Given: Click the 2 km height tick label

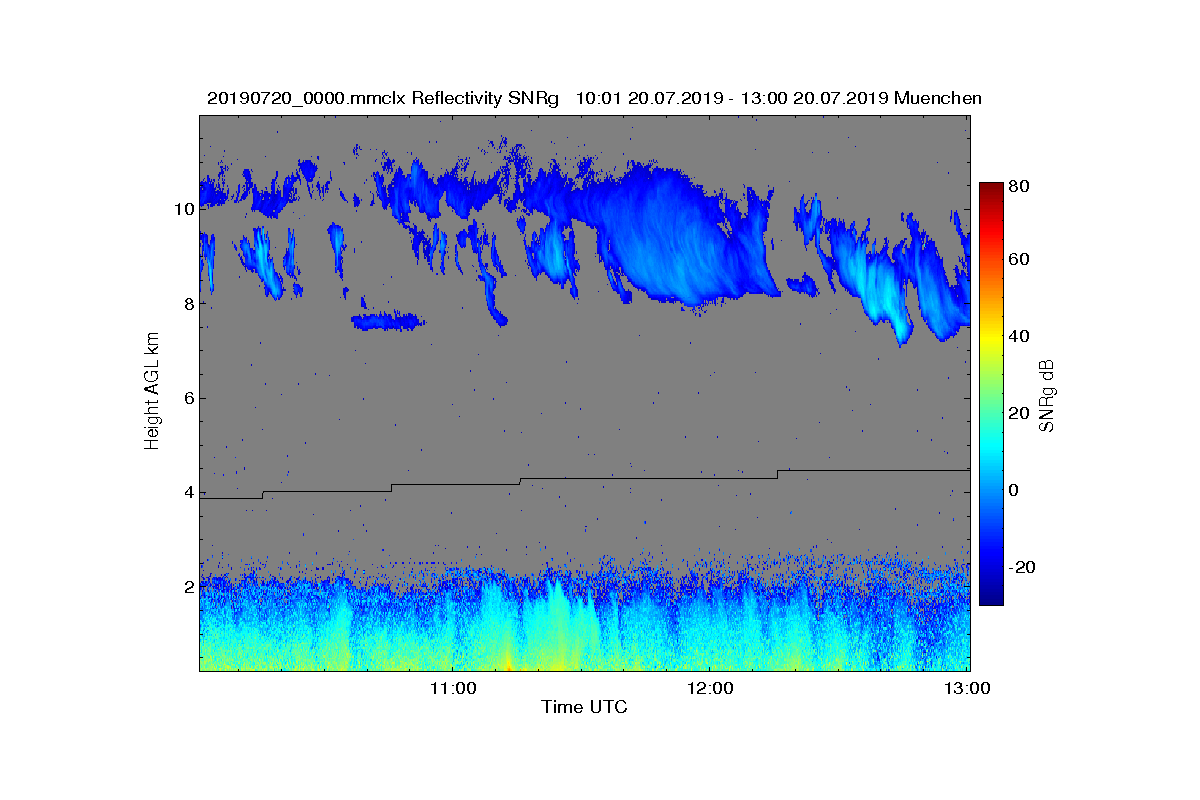Looking at the screenshot, I should pyautogui.click(x=188, y=587).
